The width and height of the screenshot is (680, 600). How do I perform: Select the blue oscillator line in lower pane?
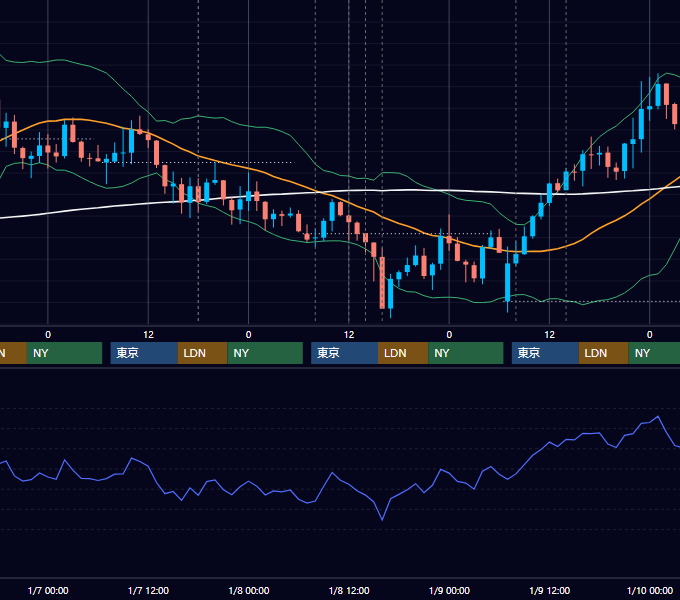click(333, 473)
